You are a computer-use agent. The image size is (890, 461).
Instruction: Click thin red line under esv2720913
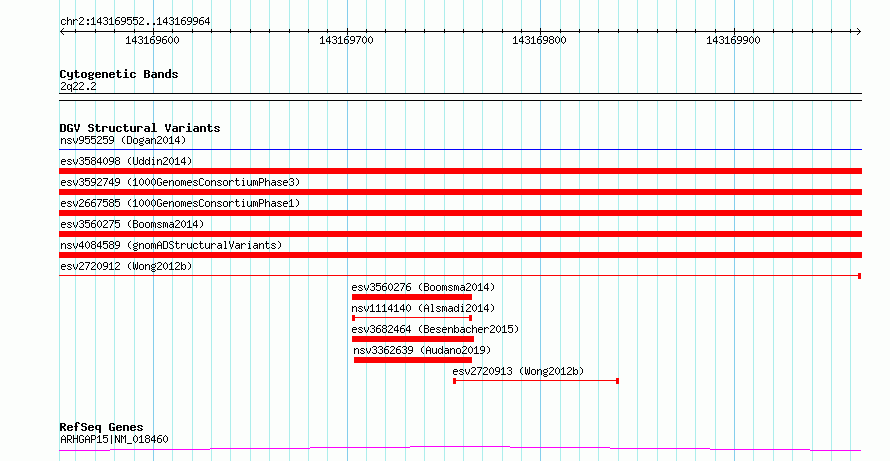tap(536, 381)
